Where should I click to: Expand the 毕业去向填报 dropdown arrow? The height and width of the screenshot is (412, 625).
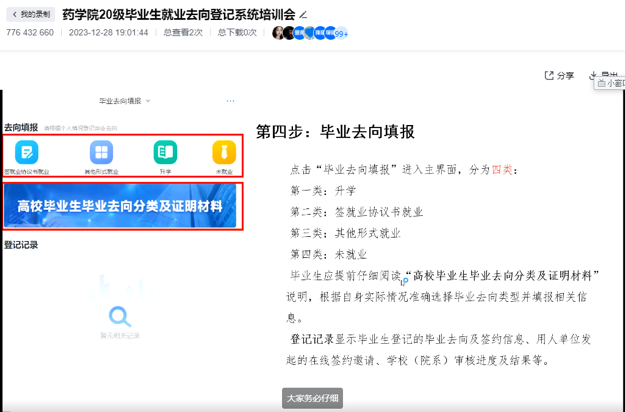148,101
